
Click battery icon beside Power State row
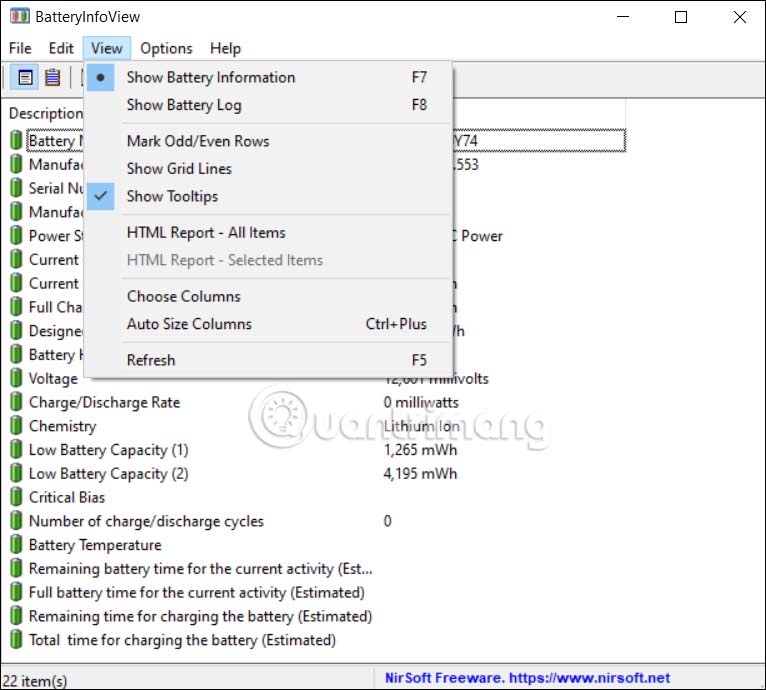(16, 236)
